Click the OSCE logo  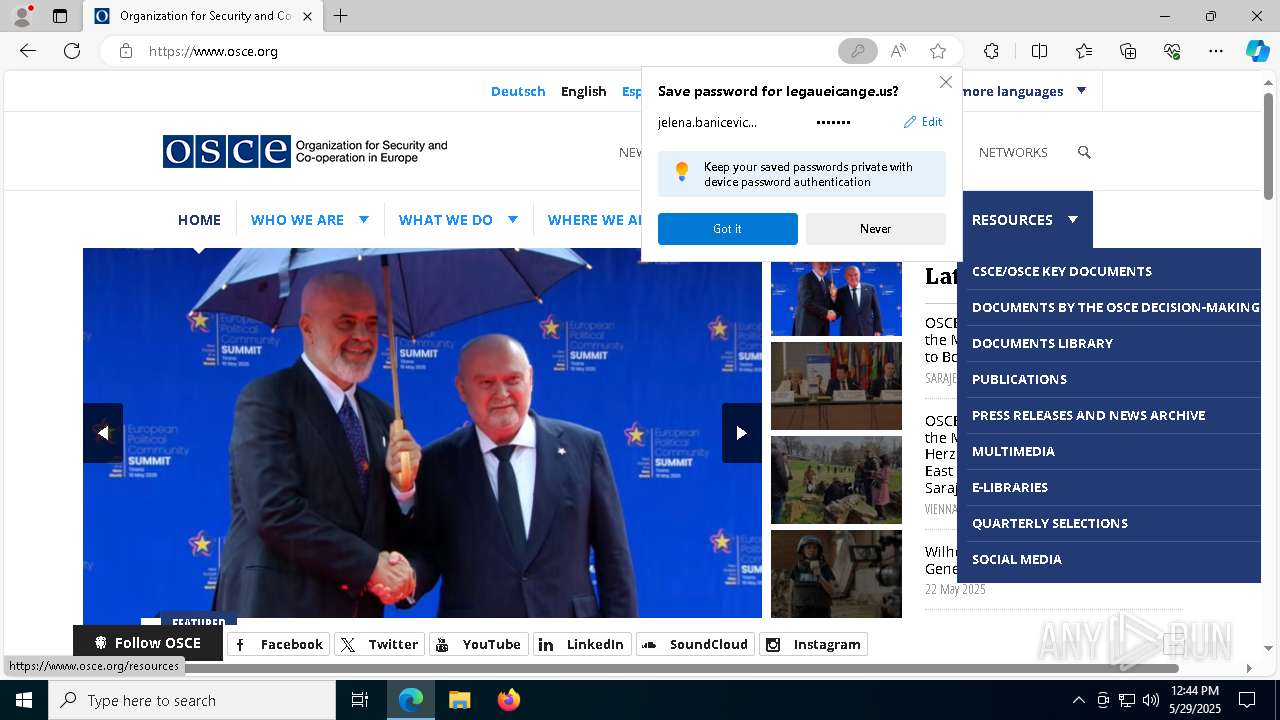pyautogui.click(x=305, y=152)
